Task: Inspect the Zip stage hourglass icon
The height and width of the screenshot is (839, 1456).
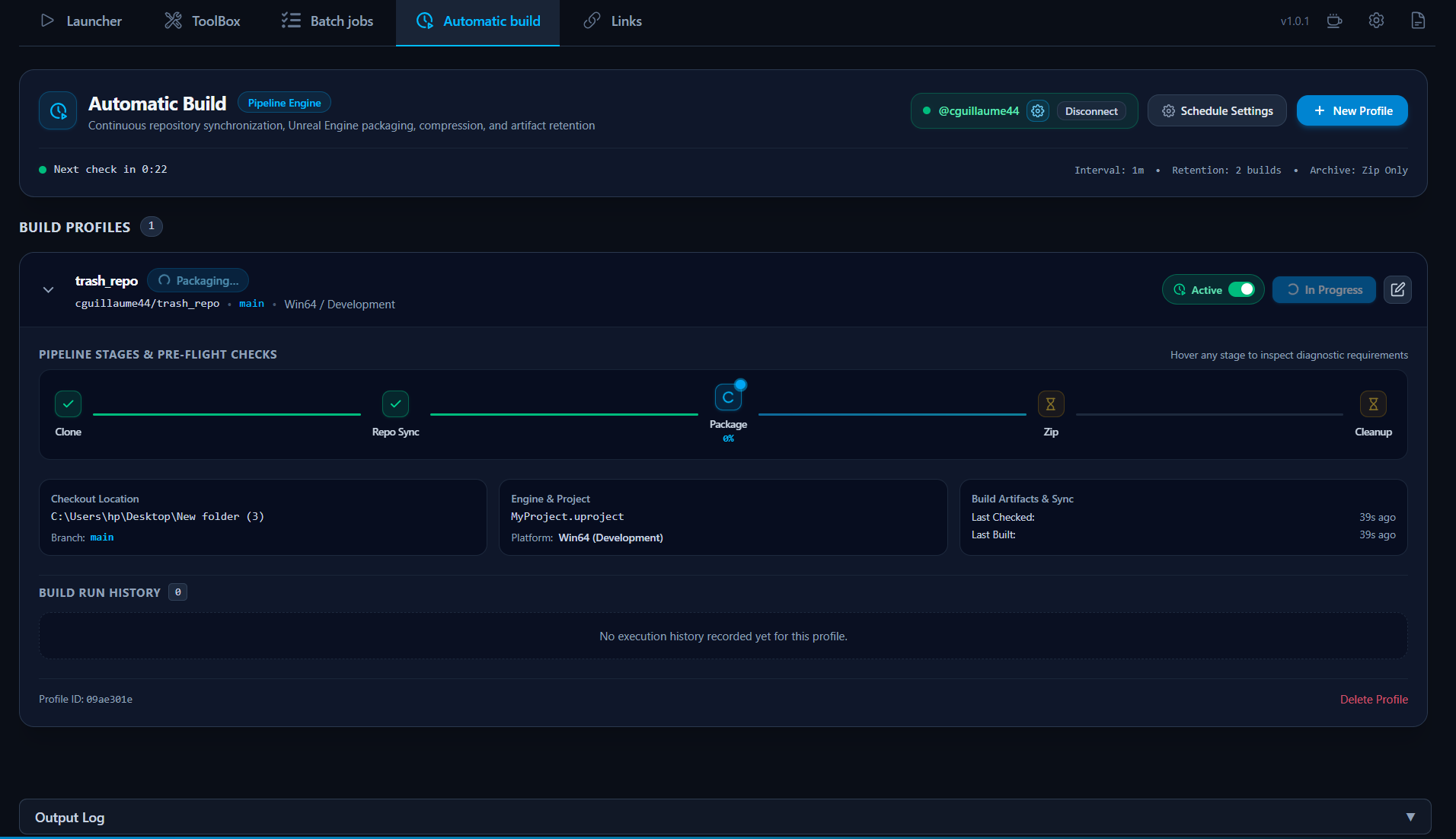Action: (1051, 404)
